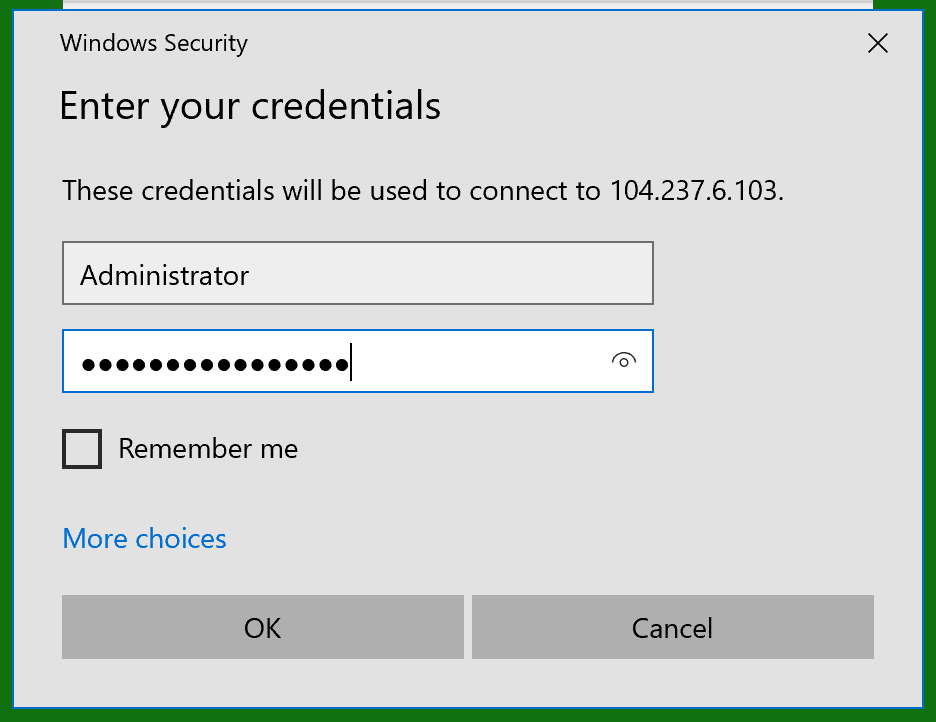Dismiss the dialog with Cancel

tap(673, 627)
